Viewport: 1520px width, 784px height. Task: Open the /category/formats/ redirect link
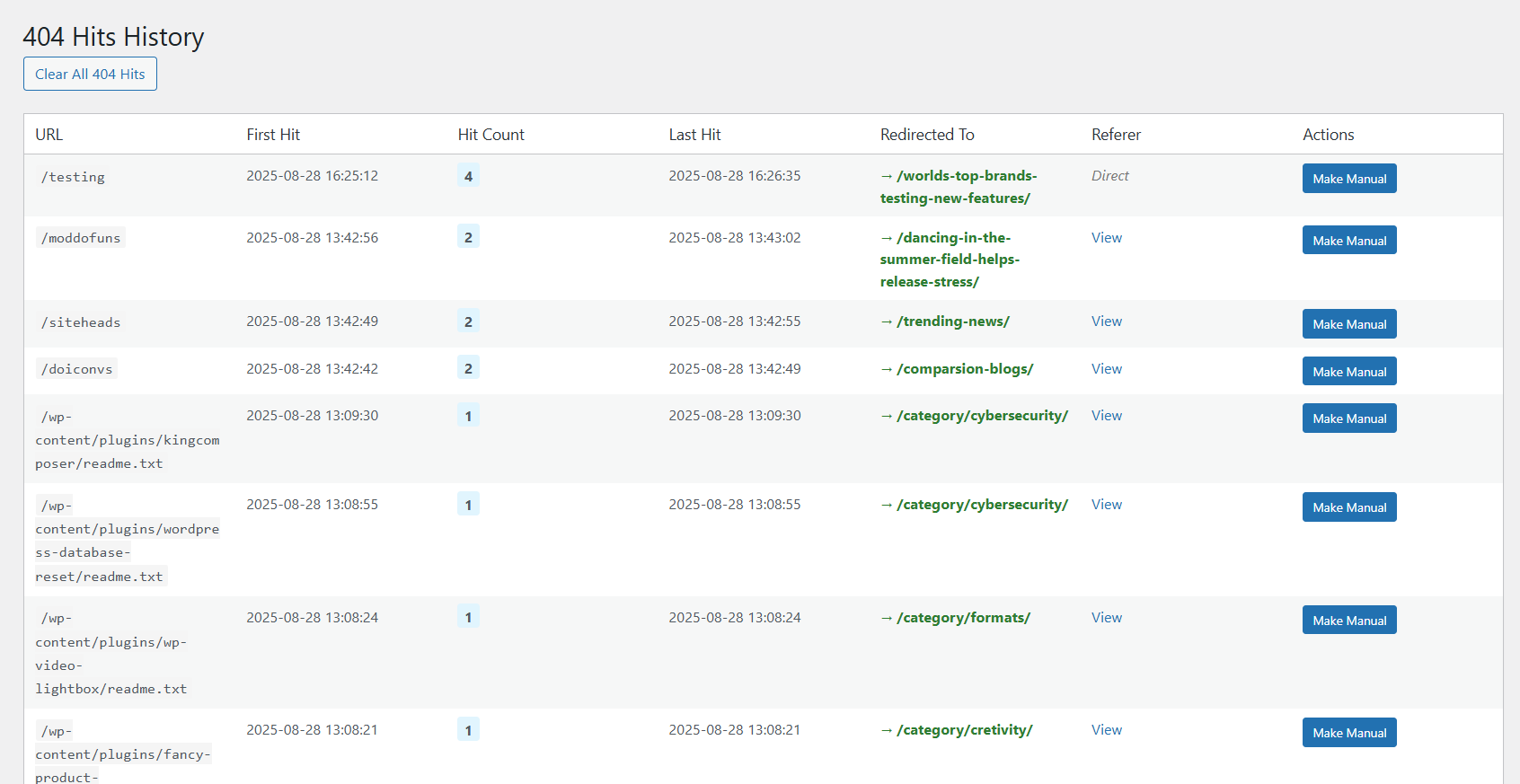(962, 618)
